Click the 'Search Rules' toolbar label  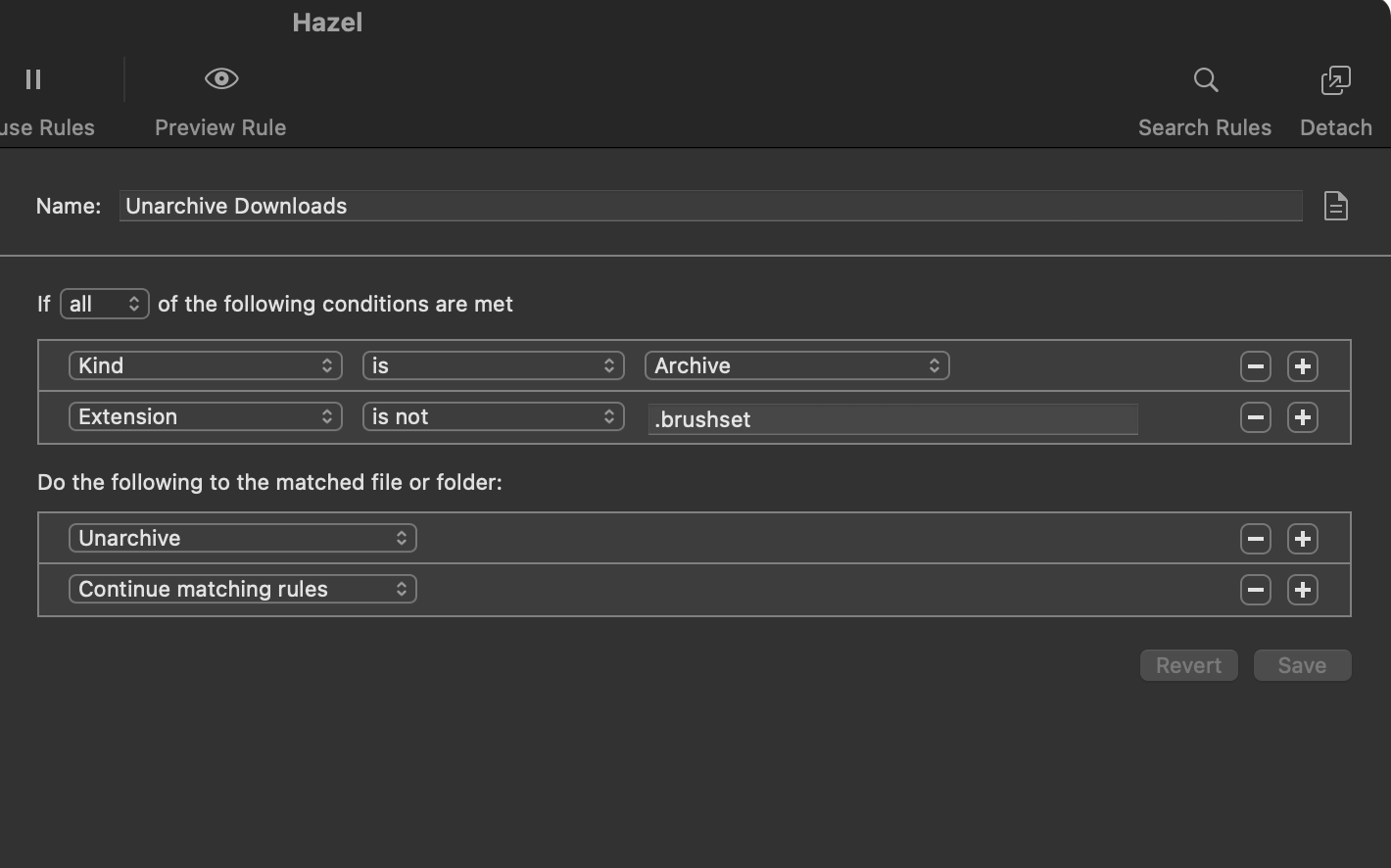pyautogui.click(x=1205, y=127)
